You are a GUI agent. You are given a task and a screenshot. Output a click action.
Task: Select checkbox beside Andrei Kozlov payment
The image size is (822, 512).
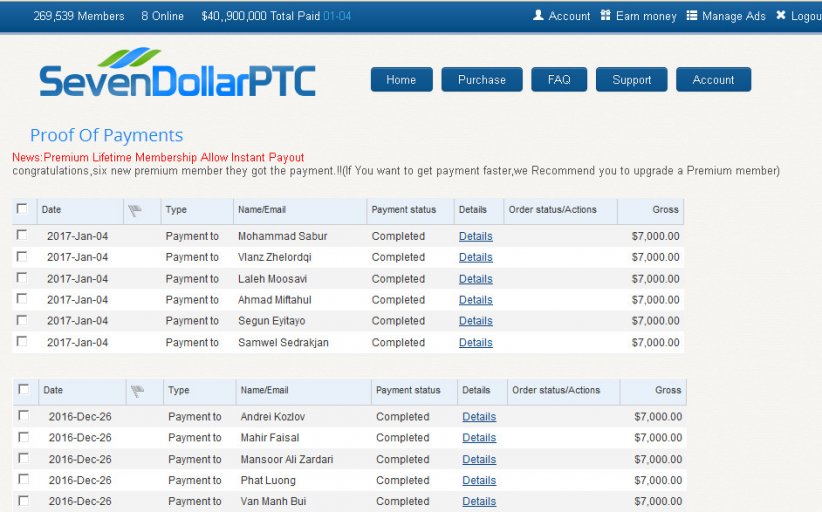coord(23,415)
